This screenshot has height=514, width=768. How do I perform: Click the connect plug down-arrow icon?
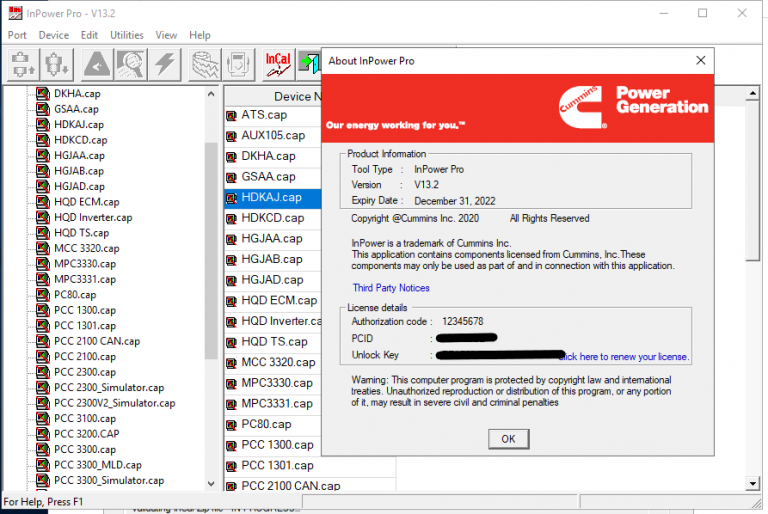(57, 64)
